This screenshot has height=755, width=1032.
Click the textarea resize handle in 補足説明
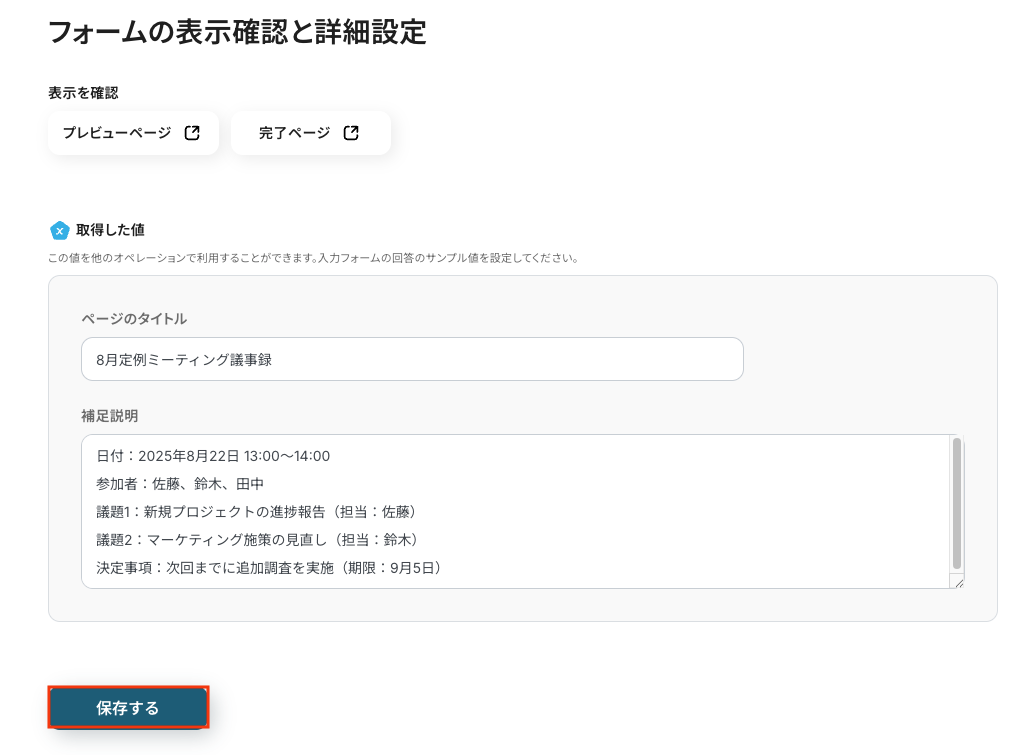(958, 583)
